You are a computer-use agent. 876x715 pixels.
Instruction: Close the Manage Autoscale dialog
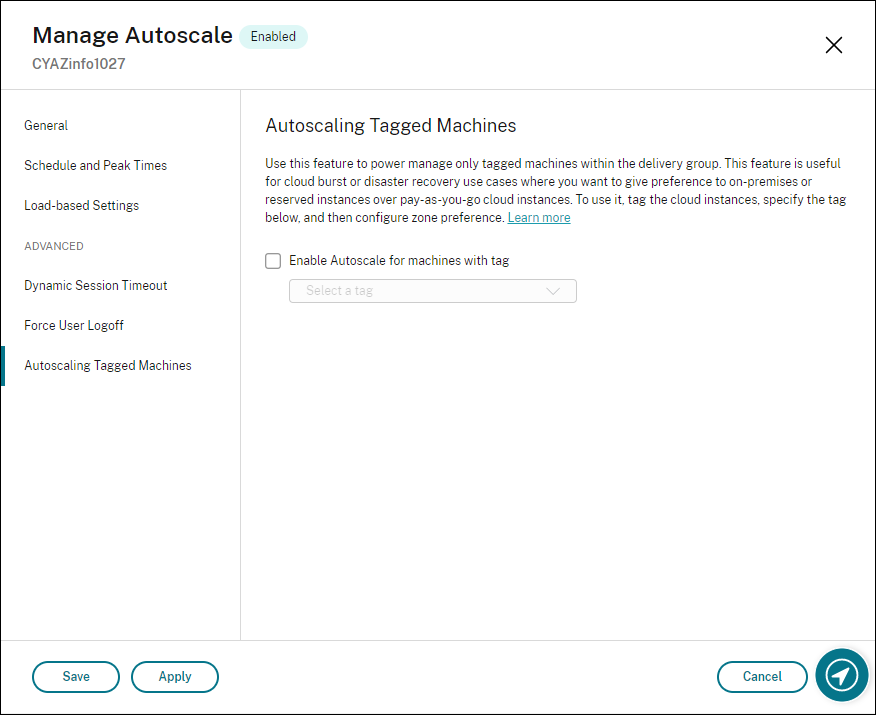click(834, 45)
